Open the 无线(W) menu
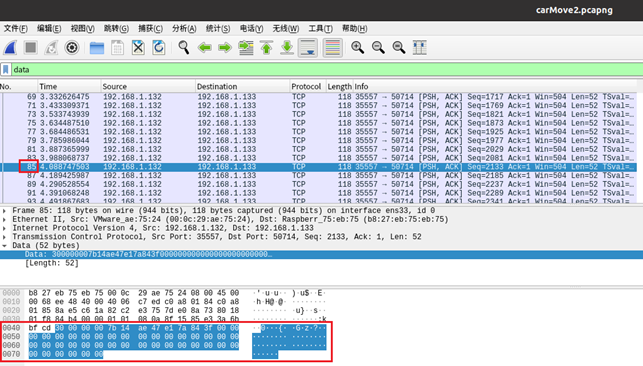Viewport: 643px width, 366px height. pyautogui.click(x=285, y=28)
